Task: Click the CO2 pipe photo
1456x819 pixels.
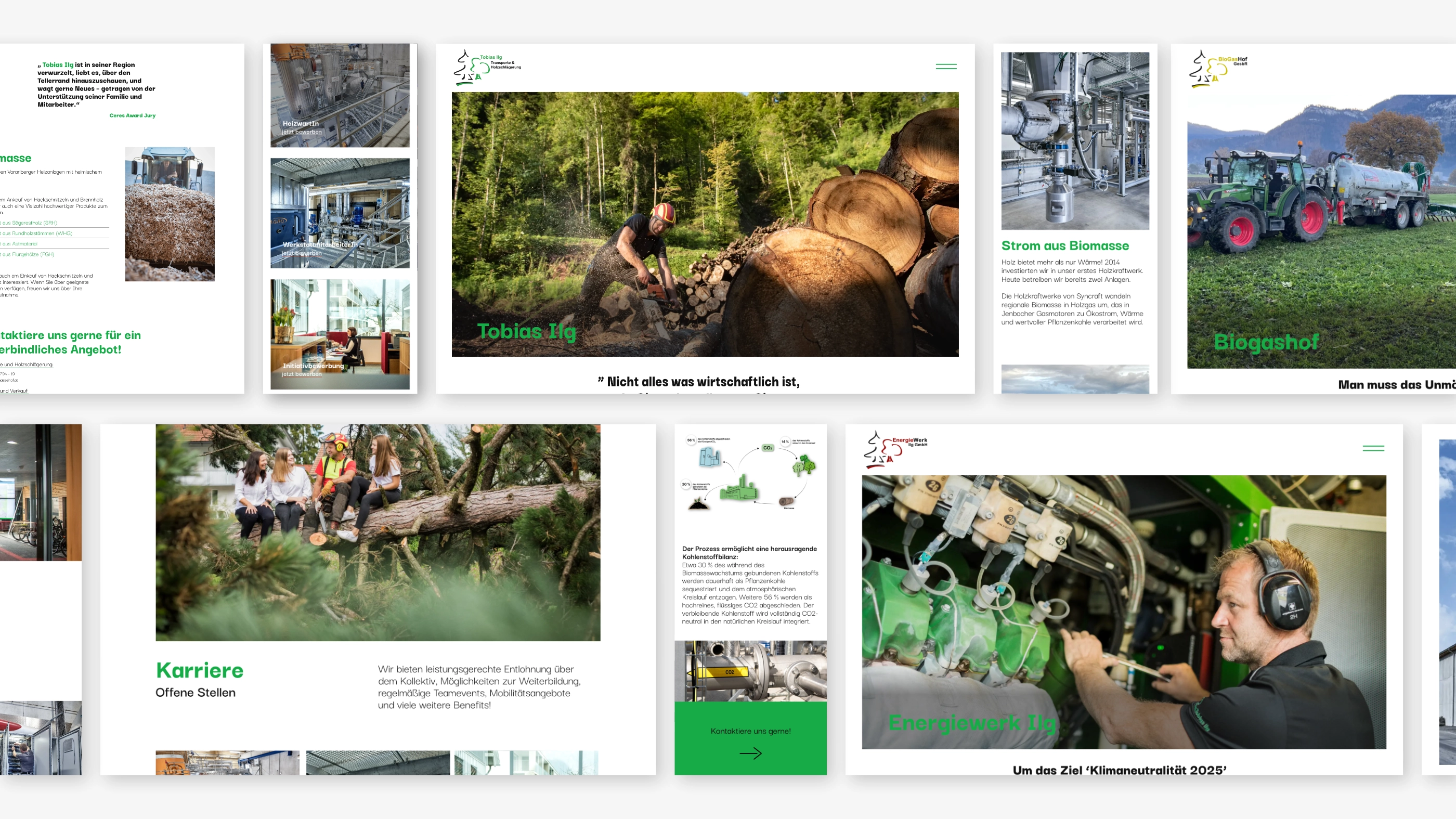Action: (750, 671)
